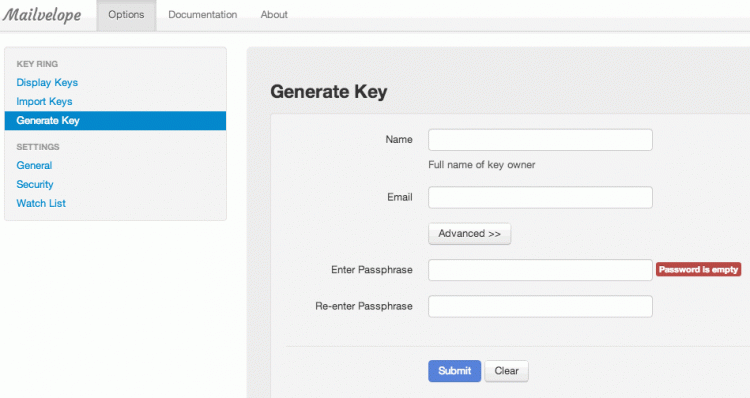
Task: Click the 'SETTINGS' section header
Action: pos(38,146)
